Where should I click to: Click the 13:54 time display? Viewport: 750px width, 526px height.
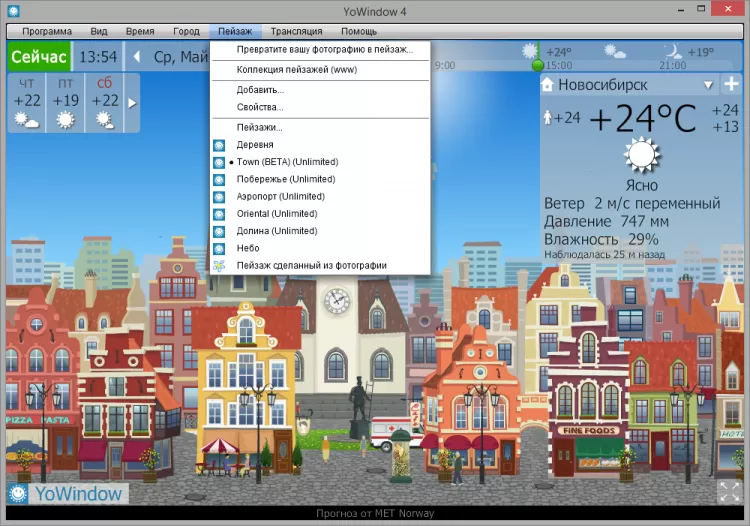(98, 57)
